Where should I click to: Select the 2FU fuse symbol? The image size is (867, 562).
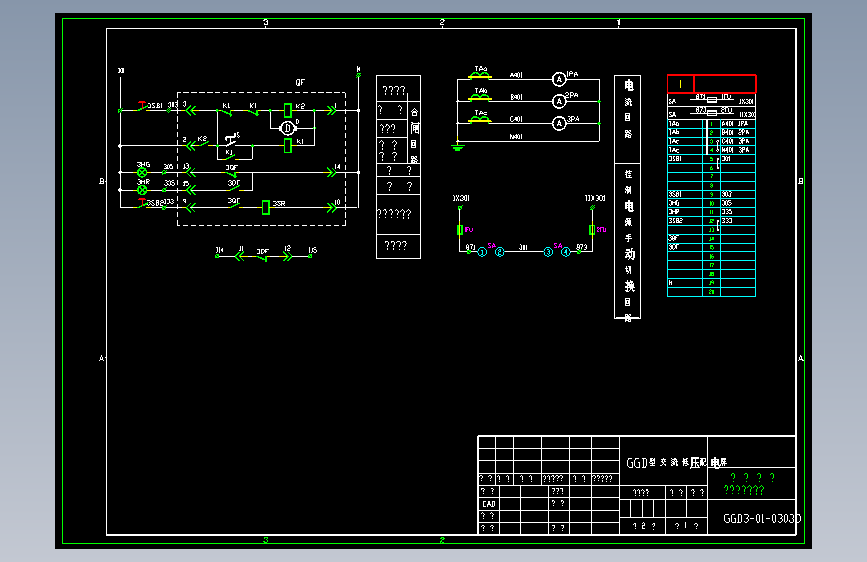592,230
